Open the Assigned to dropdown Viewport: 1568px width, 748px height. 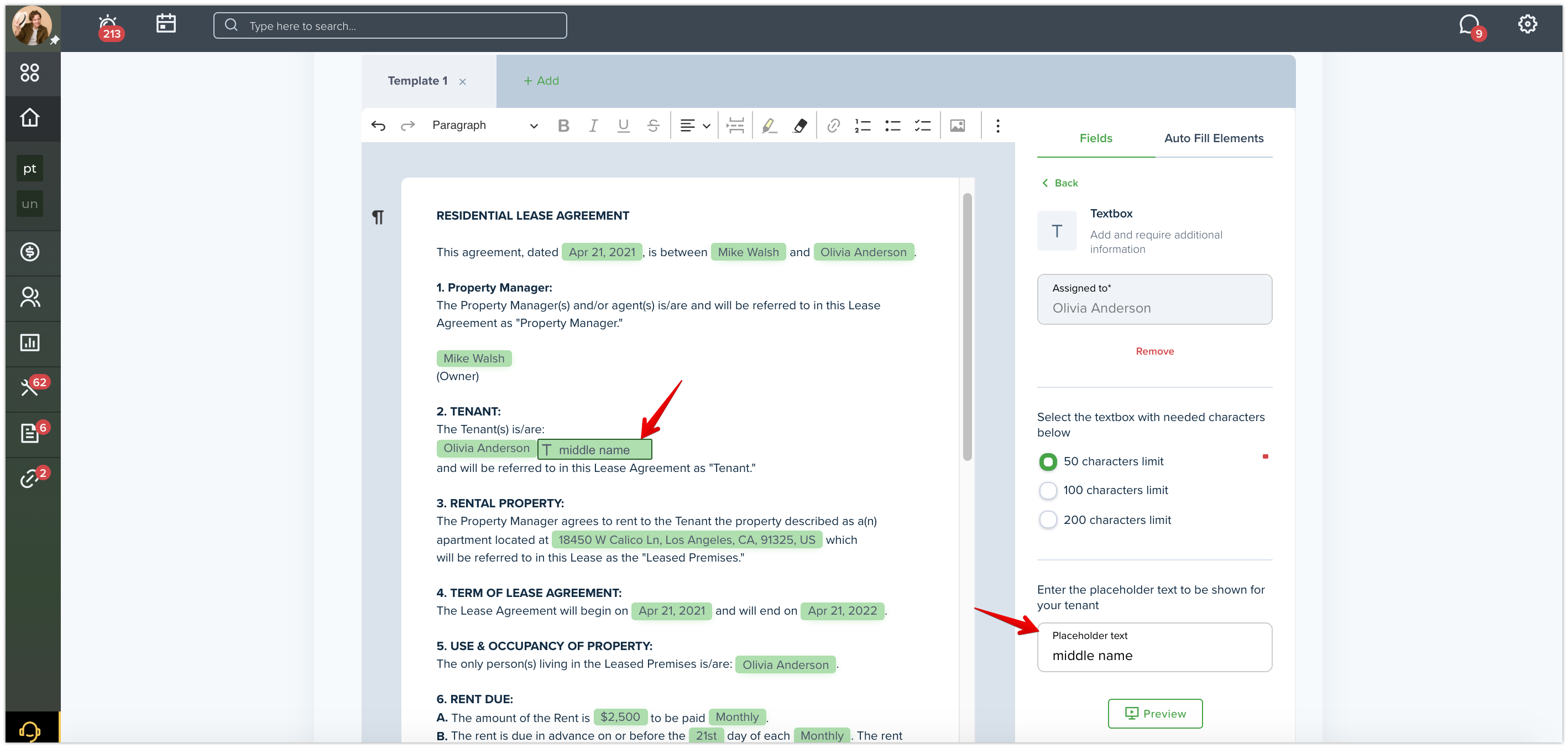coord(1154,299)
